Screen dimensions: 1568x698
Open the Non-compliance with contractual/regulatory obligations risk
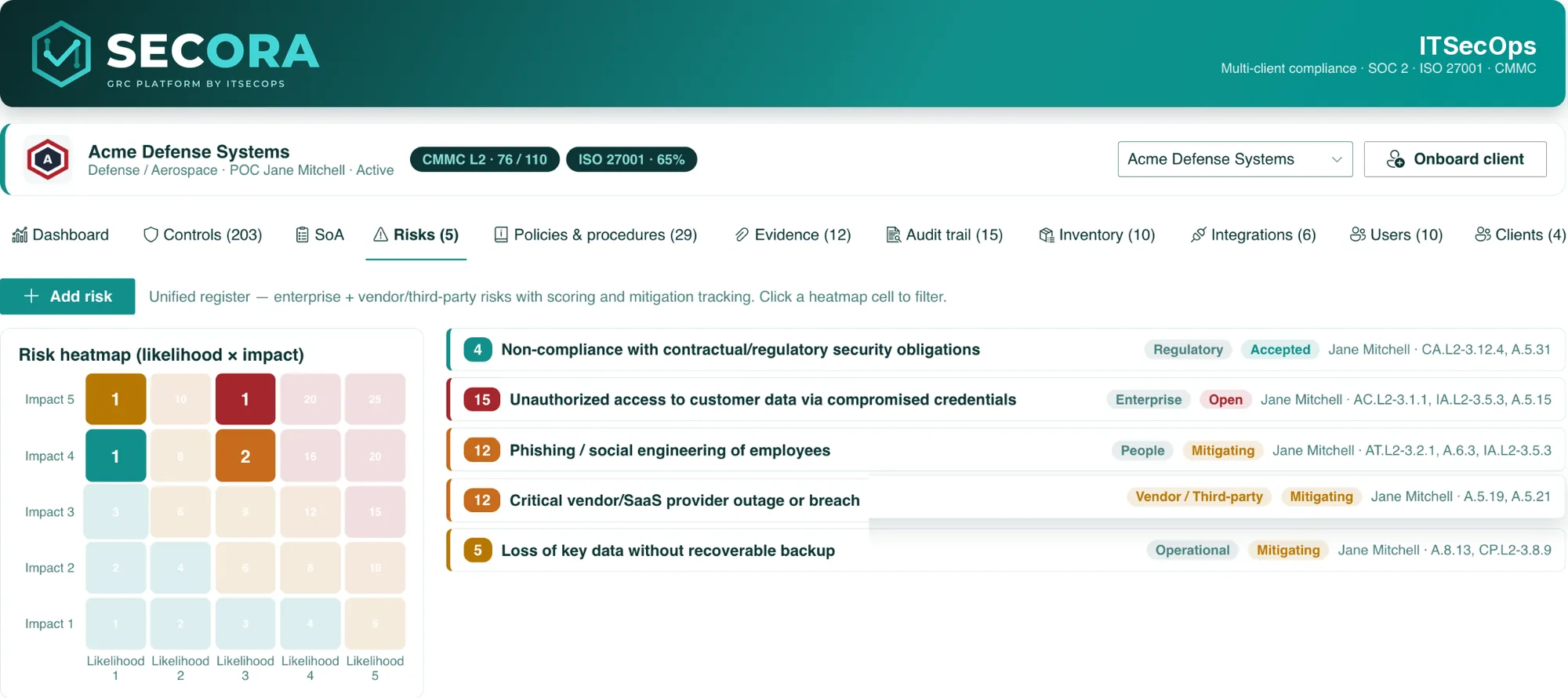click(1005, 350)
